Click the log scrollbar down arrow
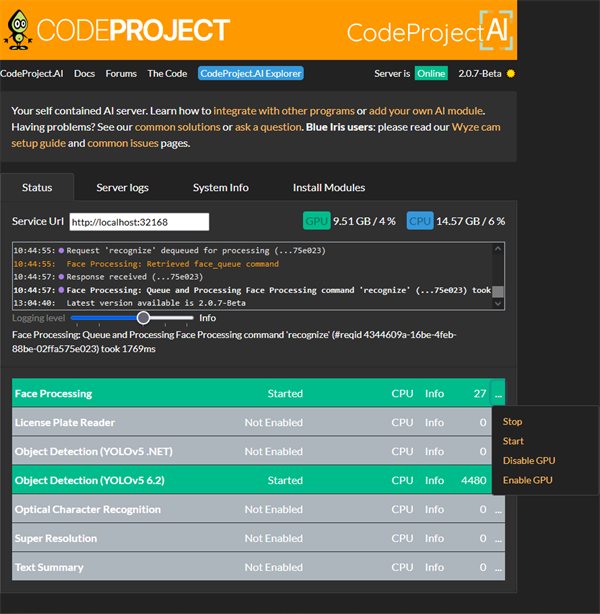 point(498,303)
